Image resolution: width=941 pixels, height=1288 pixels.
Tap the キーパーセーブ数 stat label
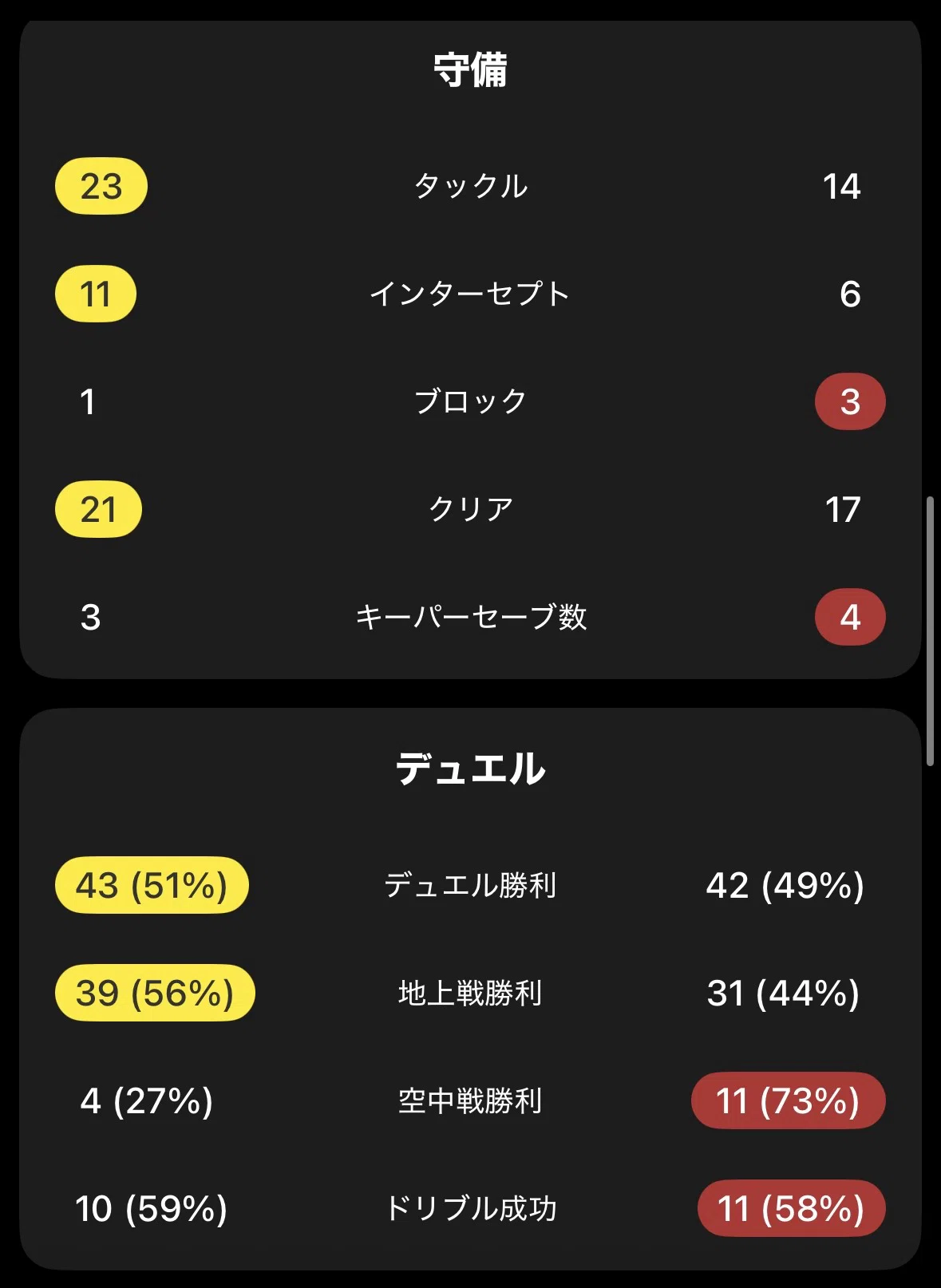click(x=471, y=617)
